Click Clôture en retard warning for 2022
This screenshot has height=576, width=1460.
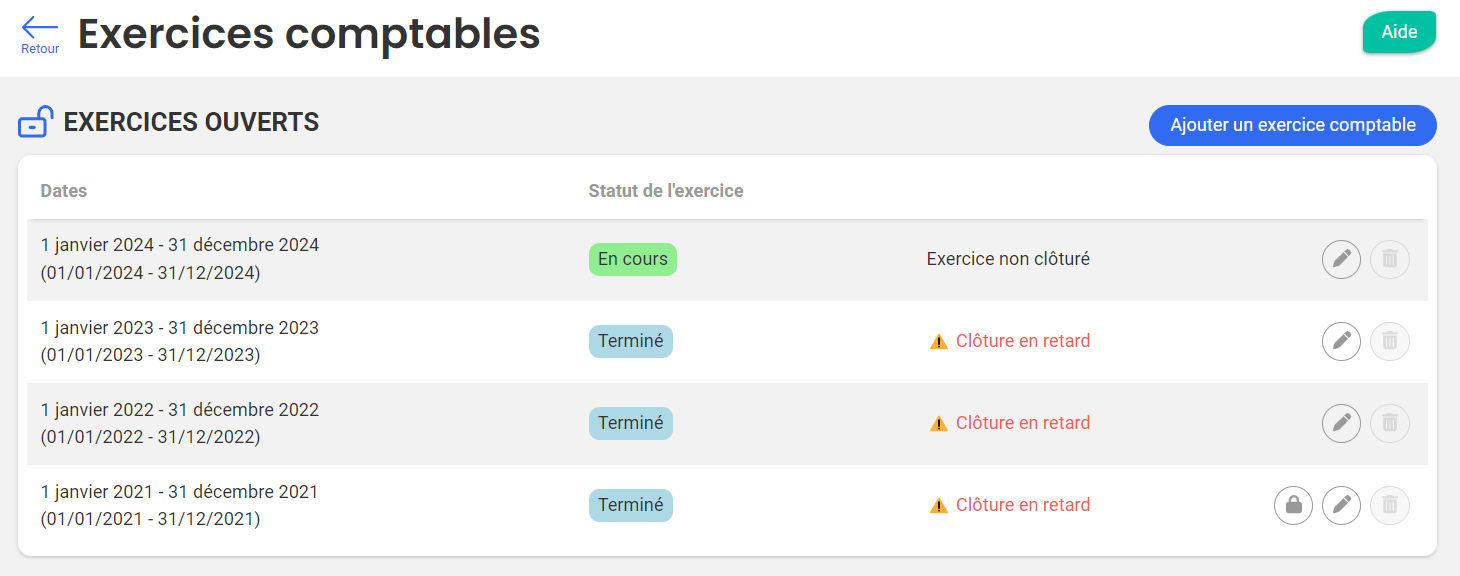[x=1022, y=423]
